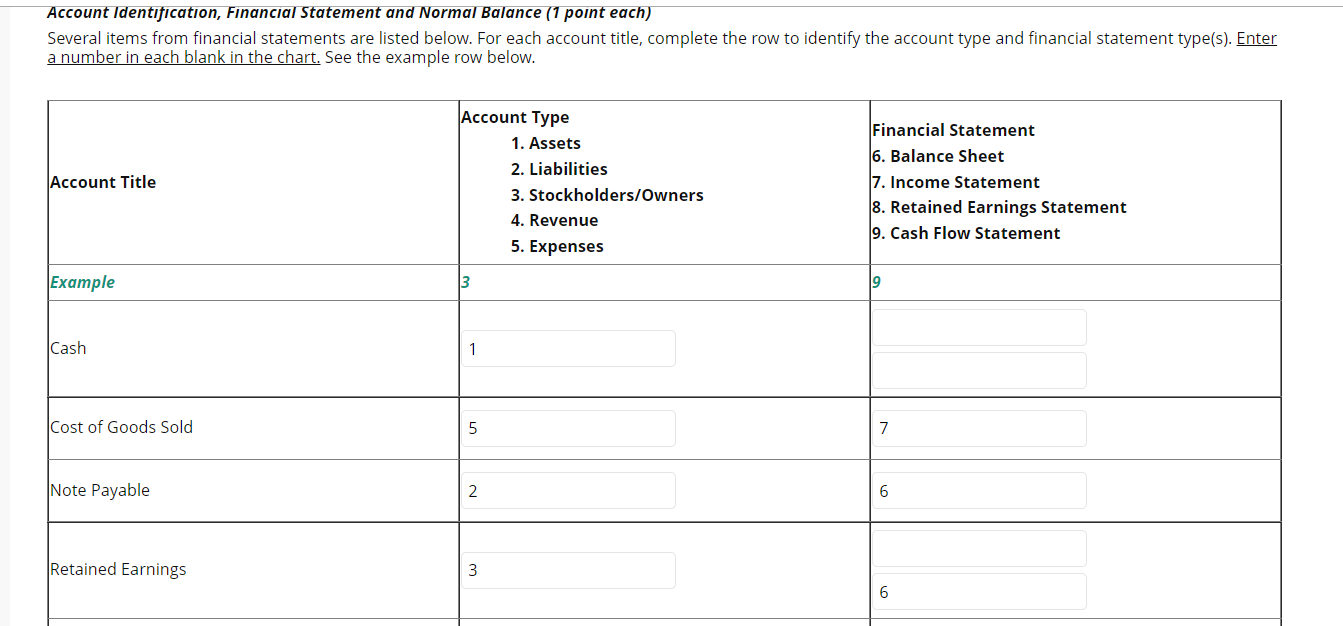Select the first blank financial statement field for Cash
The width and height of the screenshot is (1343, 626).
coord(978,327)
